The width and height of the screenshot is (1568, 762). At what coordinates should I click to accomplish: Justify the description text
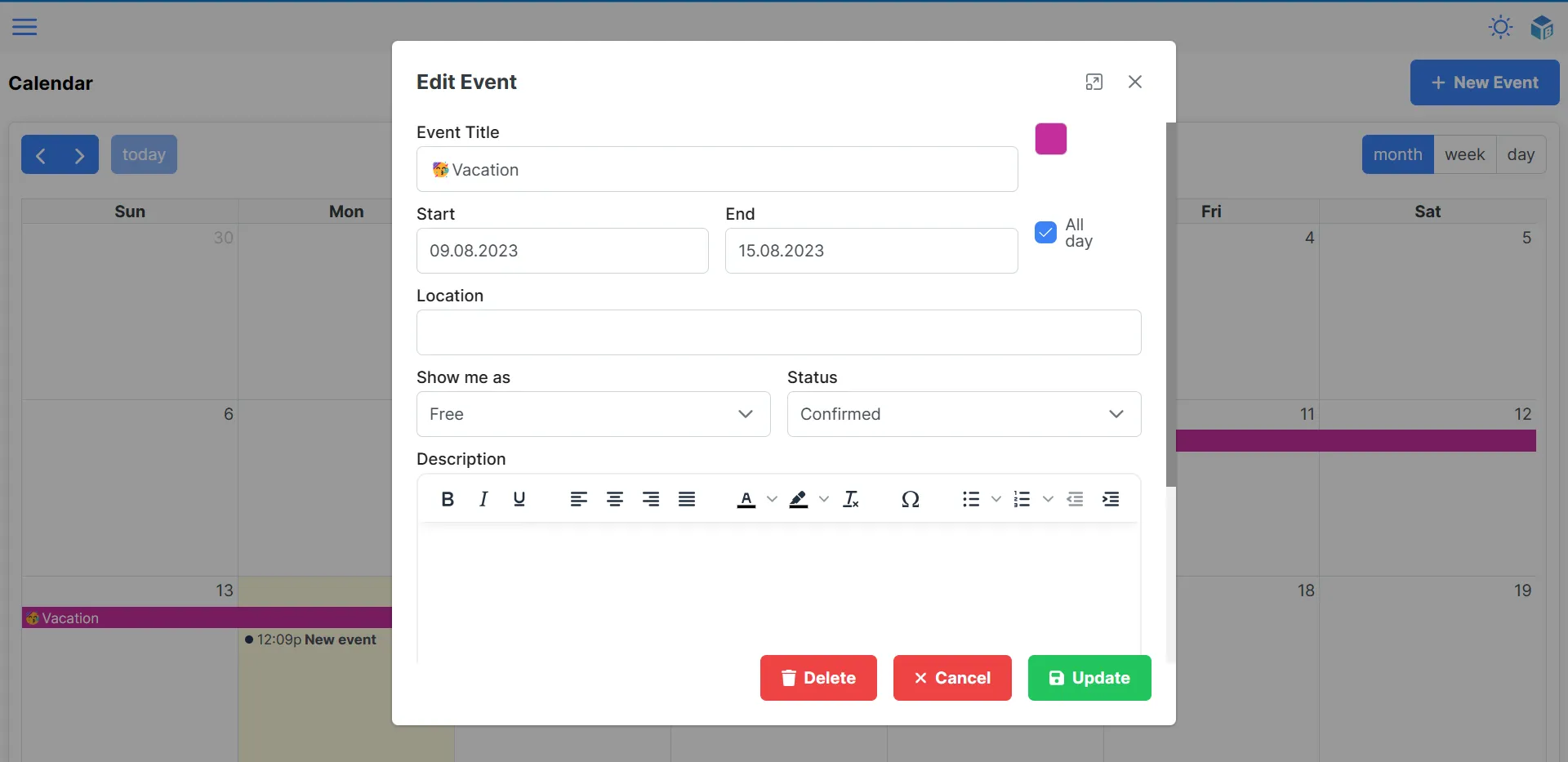686,499
